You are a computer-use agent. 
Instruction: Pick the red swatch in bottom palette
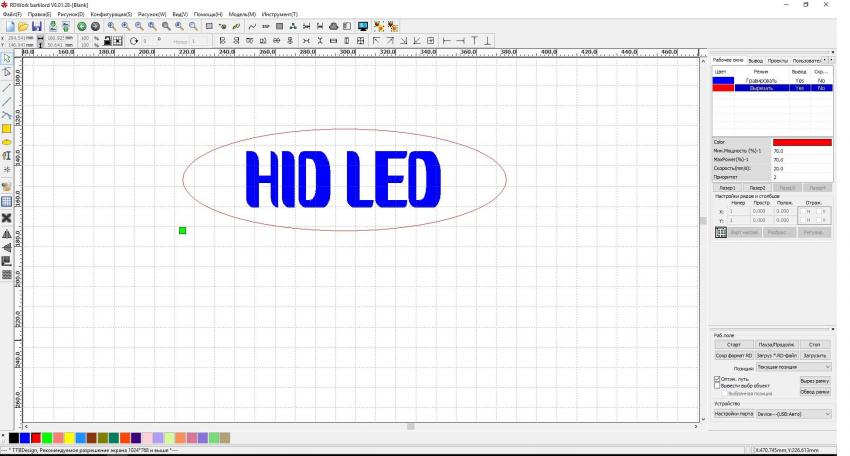(x=36, y=437)
